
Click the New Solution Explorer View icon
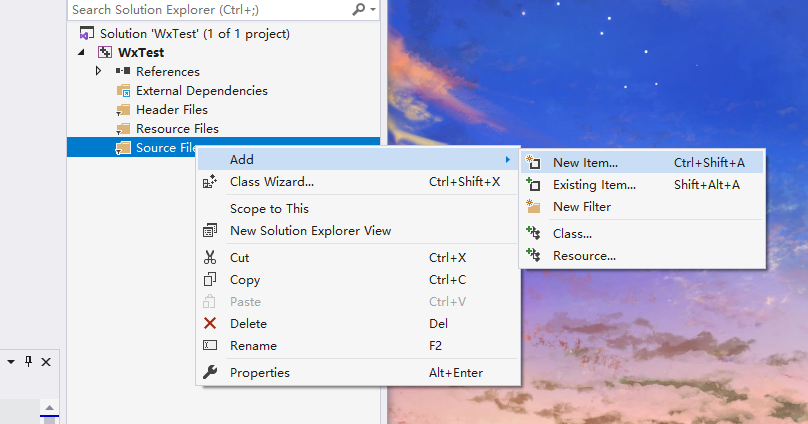[x=210, y=230]
